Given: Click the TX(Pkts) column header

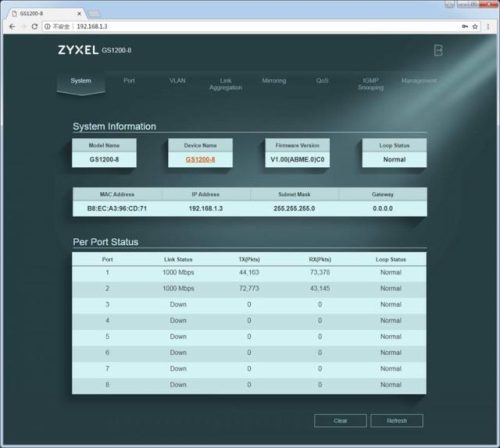Looking at the screenshot, I should (x=249, y=259).
